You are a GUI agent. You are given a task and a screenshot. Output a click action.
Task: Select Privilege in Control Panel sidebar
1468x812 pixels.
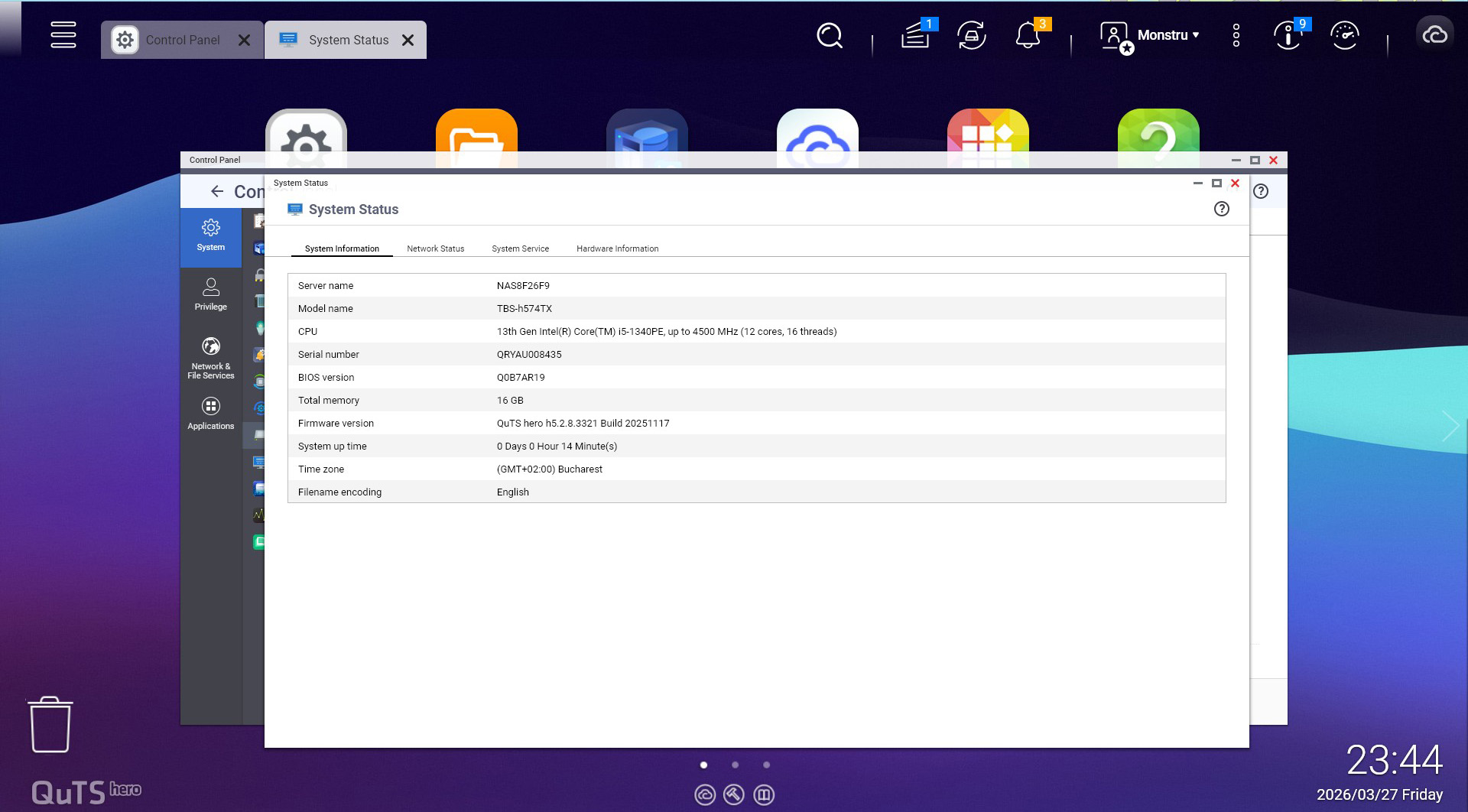210,294
